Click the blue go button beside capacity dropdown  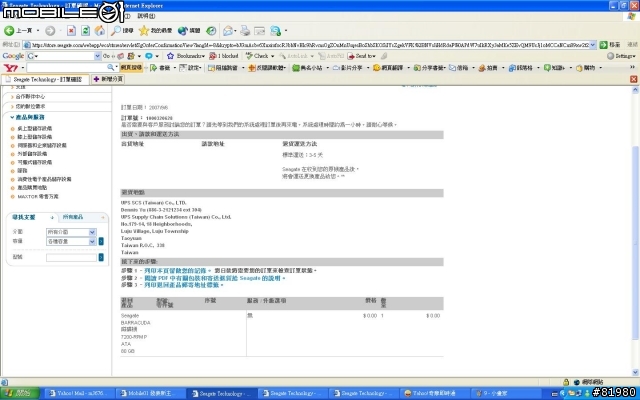point(101,241)
